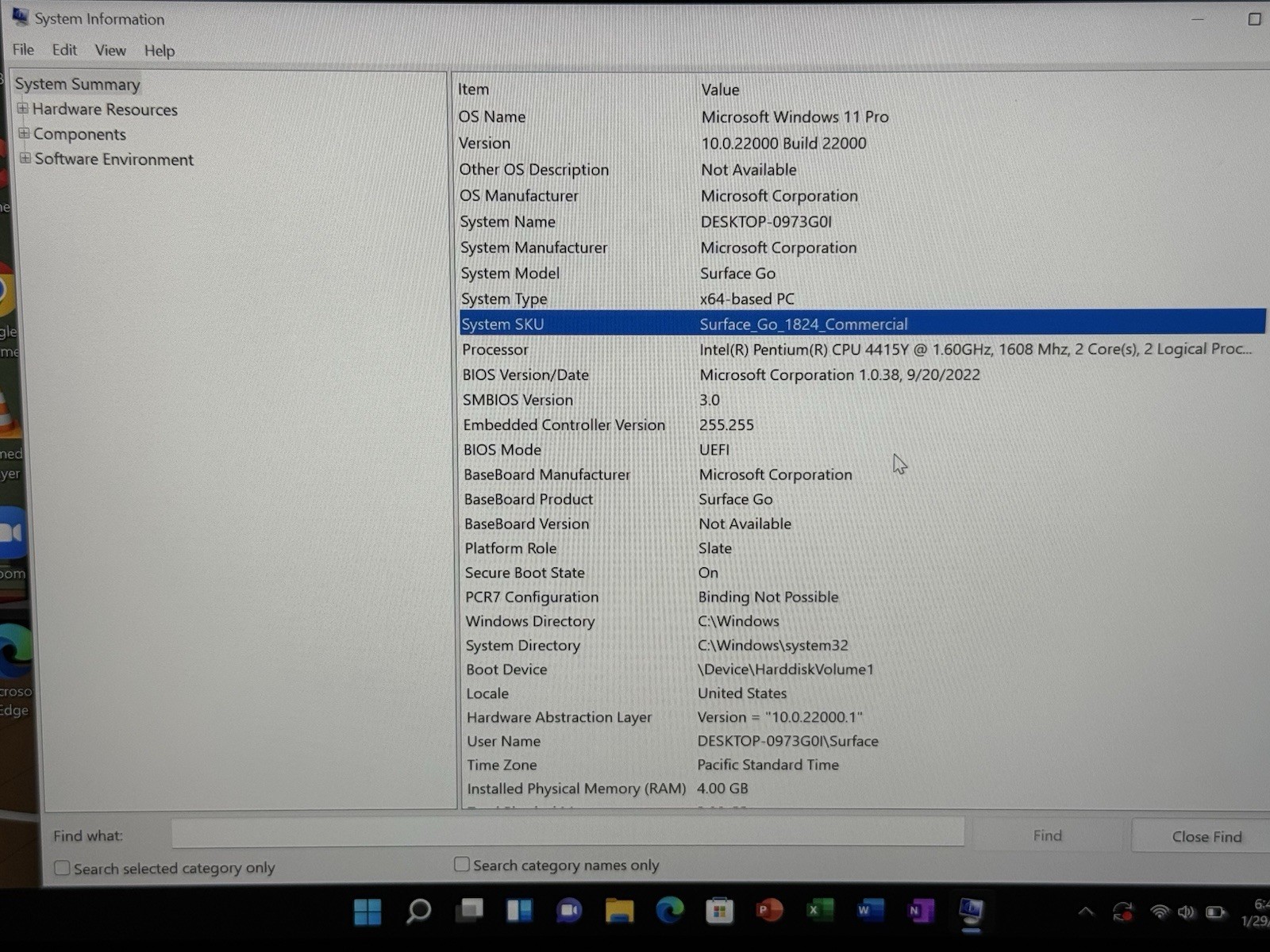The image size is (1270, 952).
Task: Open the Edit menu
Action: click(64, 49)
